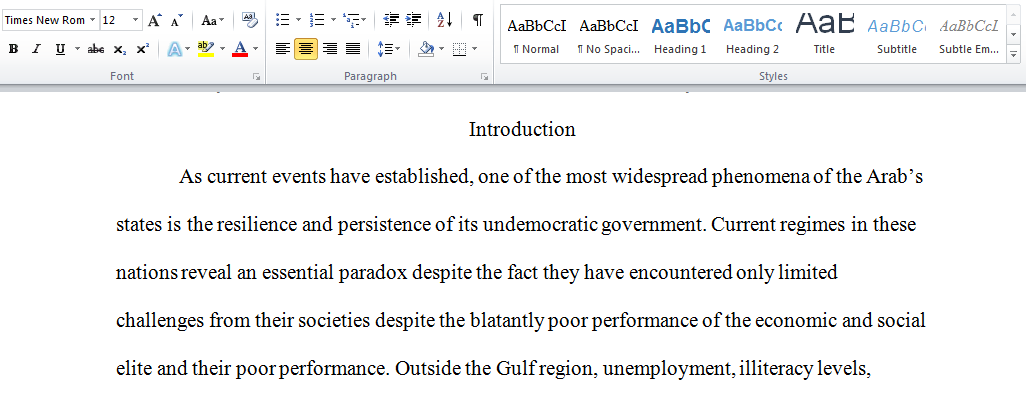Show paragraph marks with pilcrow icon

(478, 20)
